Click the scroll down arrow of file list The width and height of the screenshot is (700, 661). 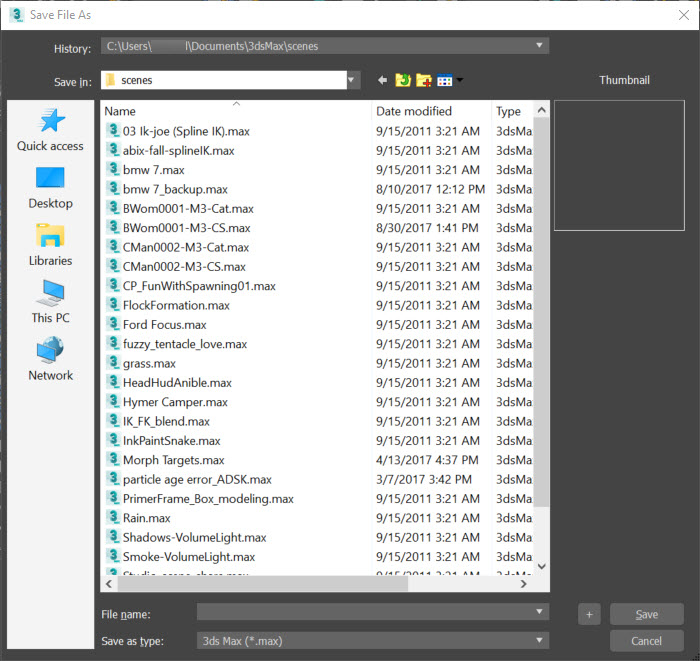point(542,566)
